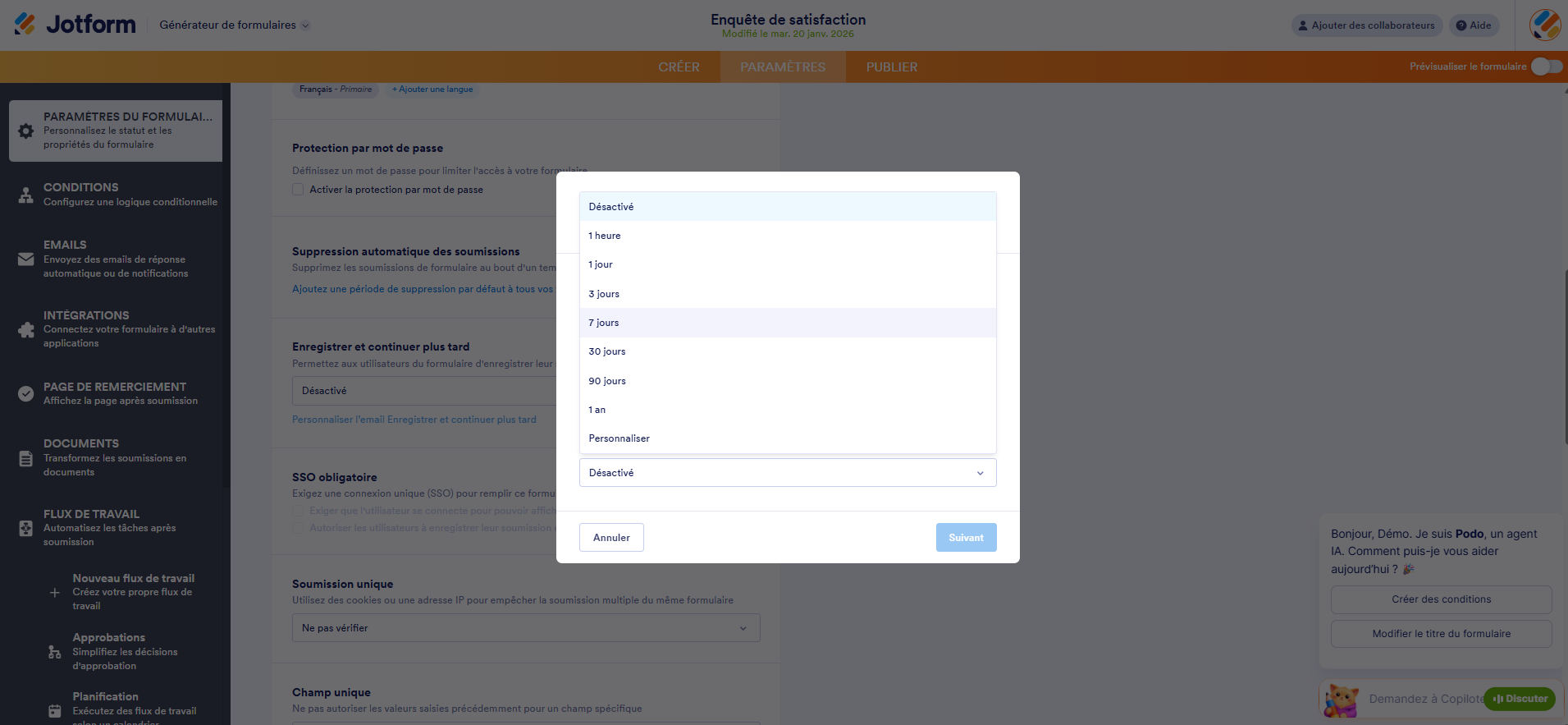1568x725 pixels.
Task: Click Modifier le titre du formulaire suggestion
Action: point(1441,634)
